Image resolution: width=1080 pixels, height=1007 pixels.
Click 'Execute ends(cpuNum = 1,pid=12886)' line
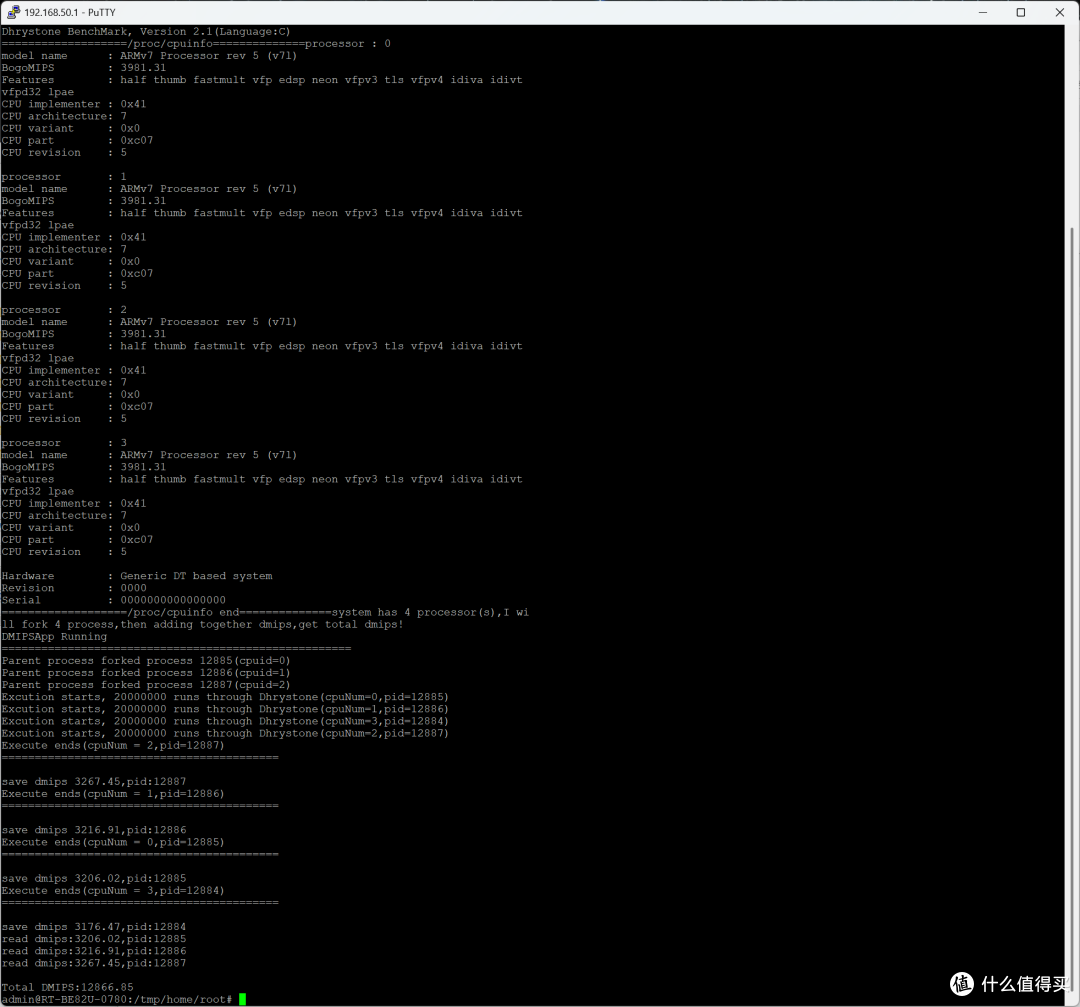pos(113,793)
